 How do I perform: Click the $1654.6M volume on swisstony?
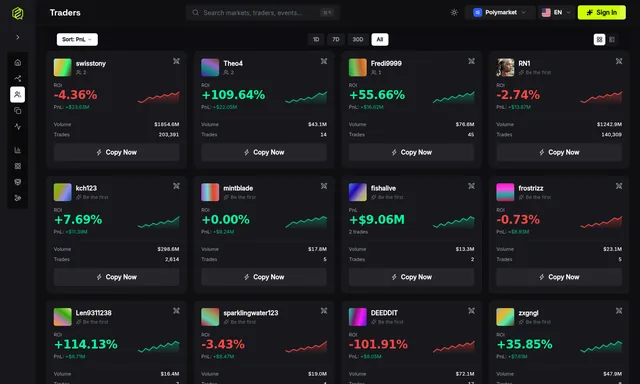167,124
